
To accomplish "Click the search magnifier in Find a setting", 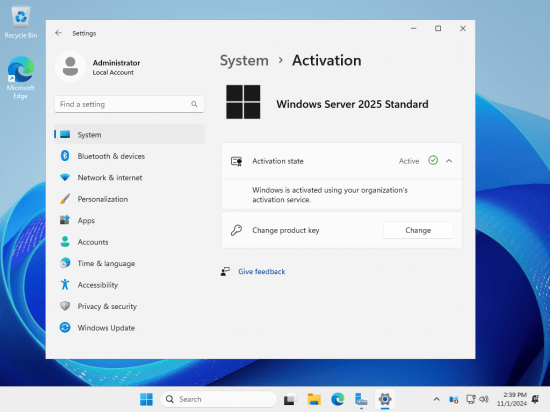I will click(x=194, y=104).
